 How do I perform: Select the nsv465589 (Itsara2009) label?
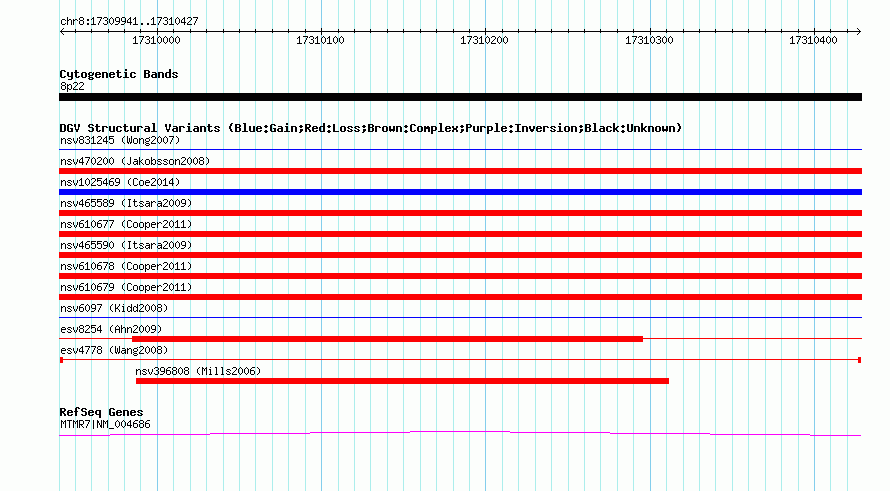point(126,203)
